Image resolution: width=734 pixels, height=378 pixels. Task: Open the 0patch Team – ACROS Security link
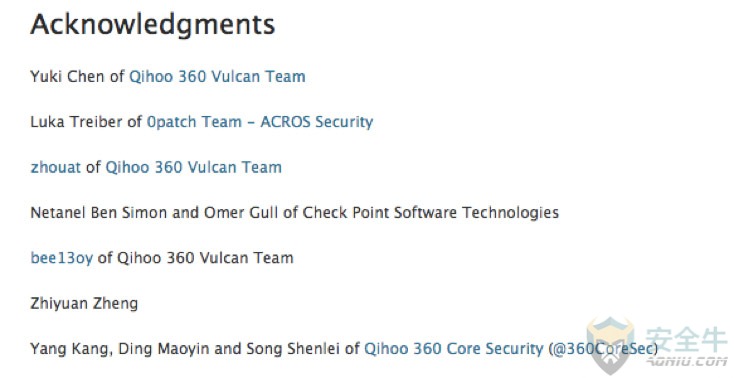[x=260, y=122]
